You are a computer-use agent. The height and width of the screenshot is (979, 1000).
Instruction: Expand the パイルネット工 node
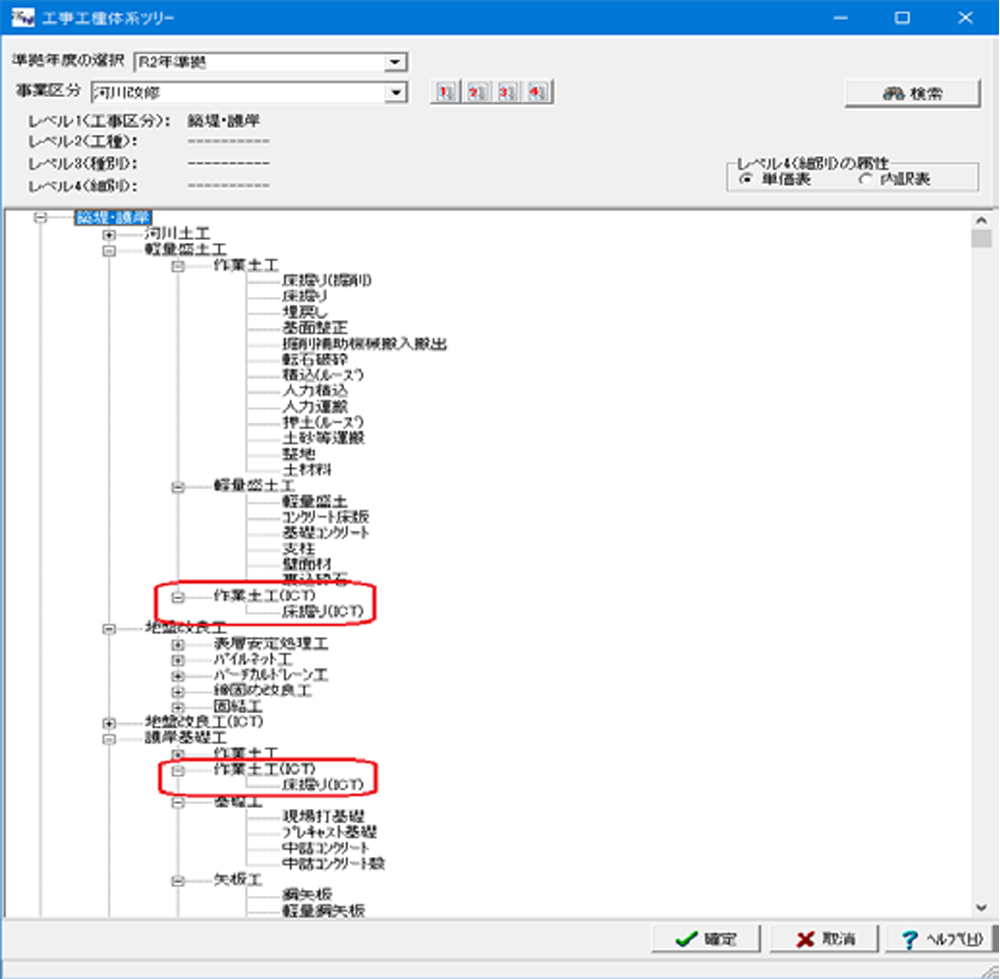(x=178, y=660)
